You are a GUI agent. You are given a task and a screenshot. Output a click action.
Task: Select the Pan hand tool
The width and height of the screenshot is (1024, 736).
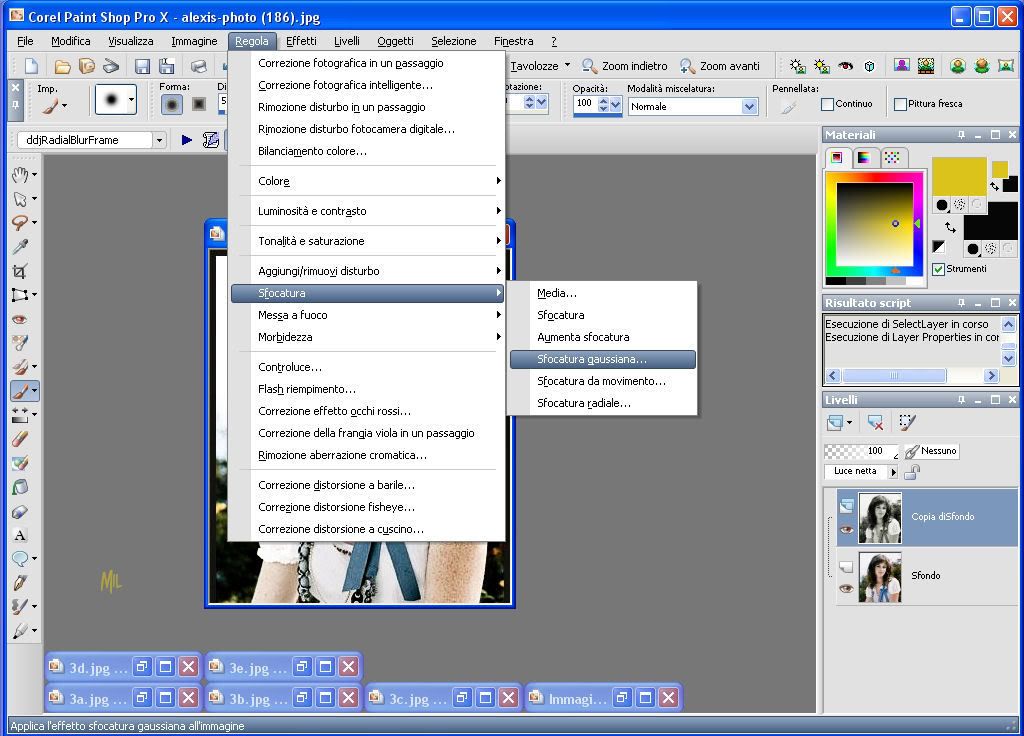click(x=20, y=174)
